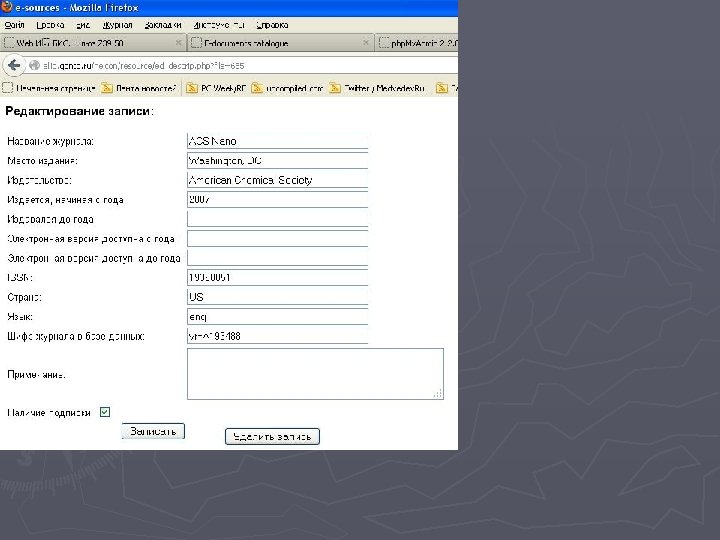The image size is (720, 540).
Task: Switch to the E-documents catalogue tab
Action: coord(280,43)
